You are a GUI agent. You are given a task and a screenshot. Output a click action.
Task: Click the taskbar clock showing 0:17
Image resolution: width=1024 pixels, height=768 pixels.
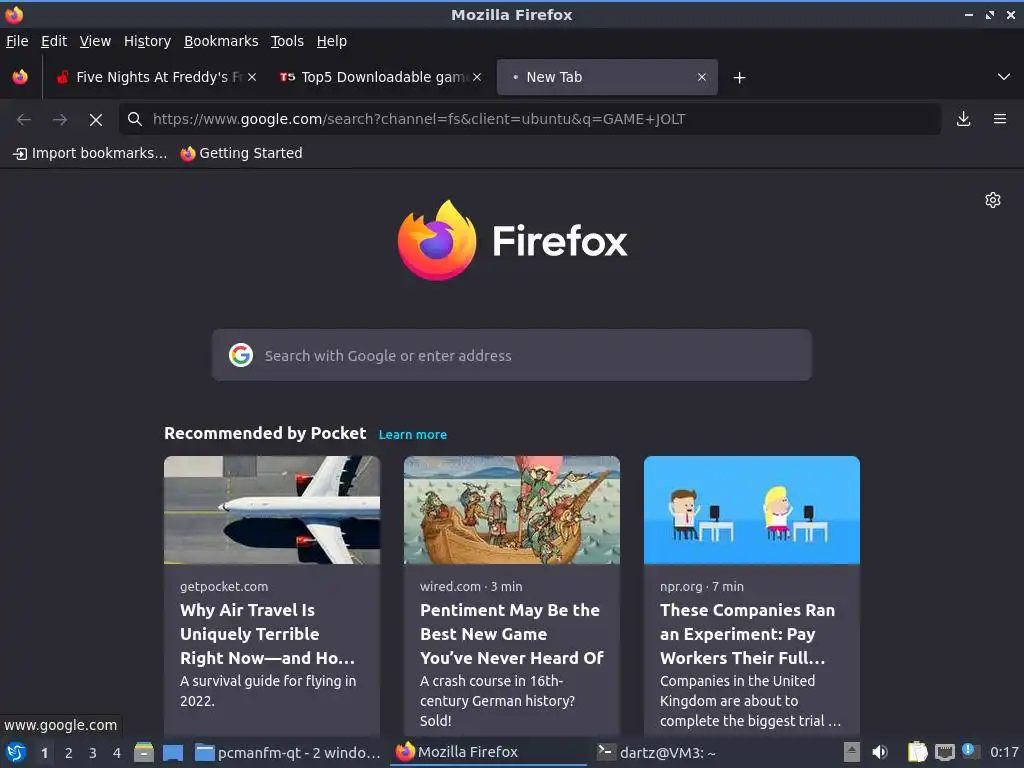coord(1004,752)
